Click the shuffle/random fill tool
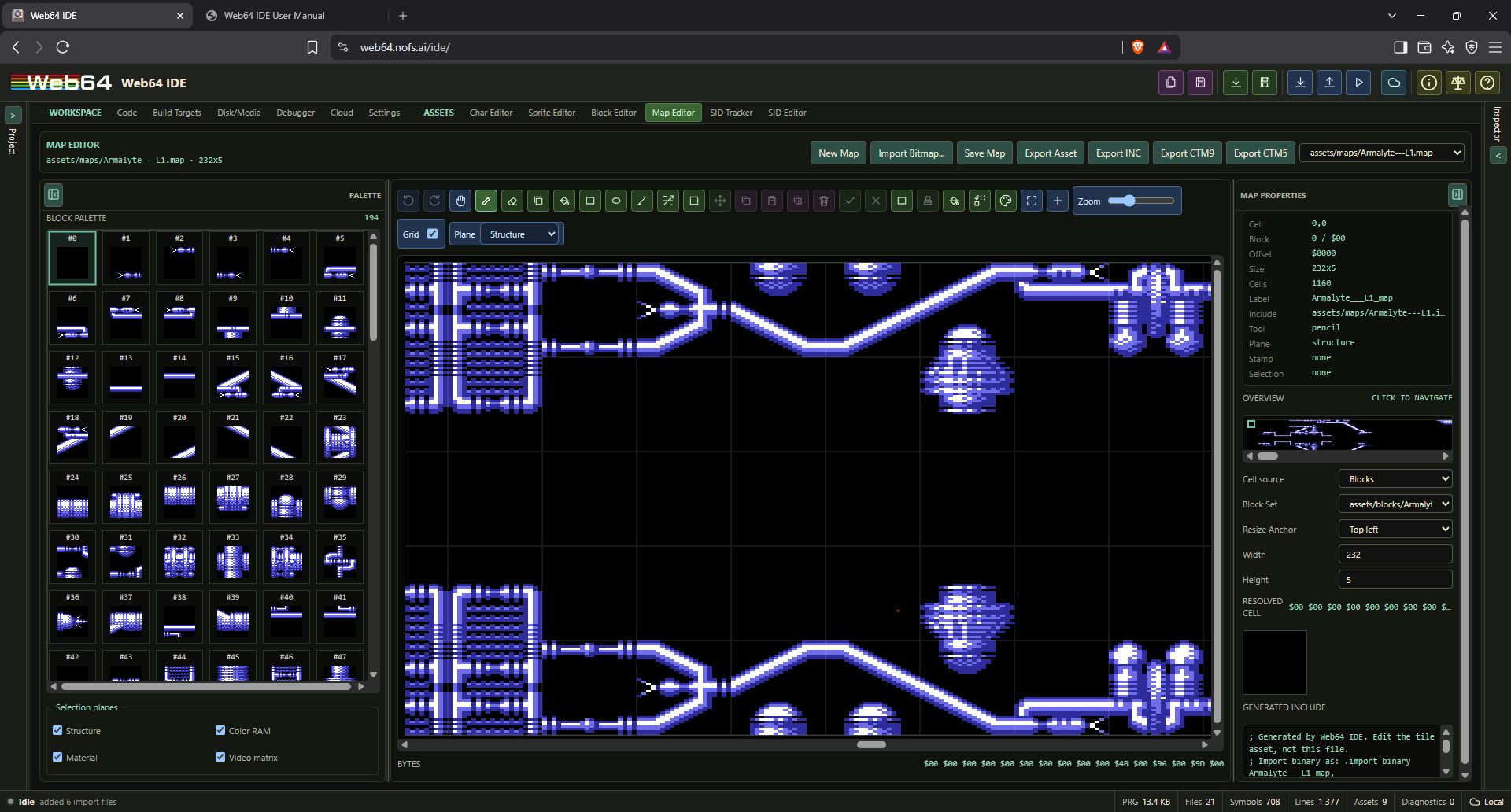1511x812 pixels. 668,201
